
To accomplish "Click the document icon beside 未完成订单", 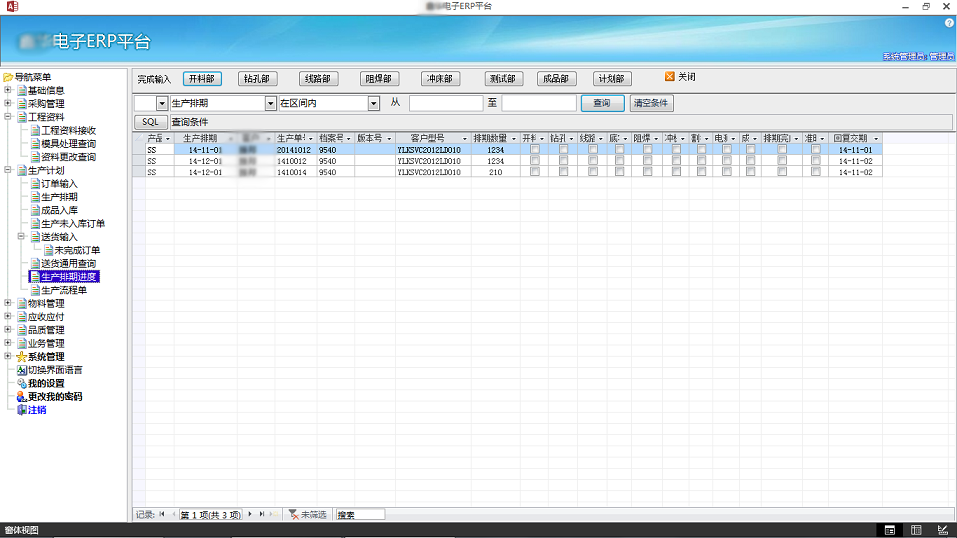I will pos(49,250).
